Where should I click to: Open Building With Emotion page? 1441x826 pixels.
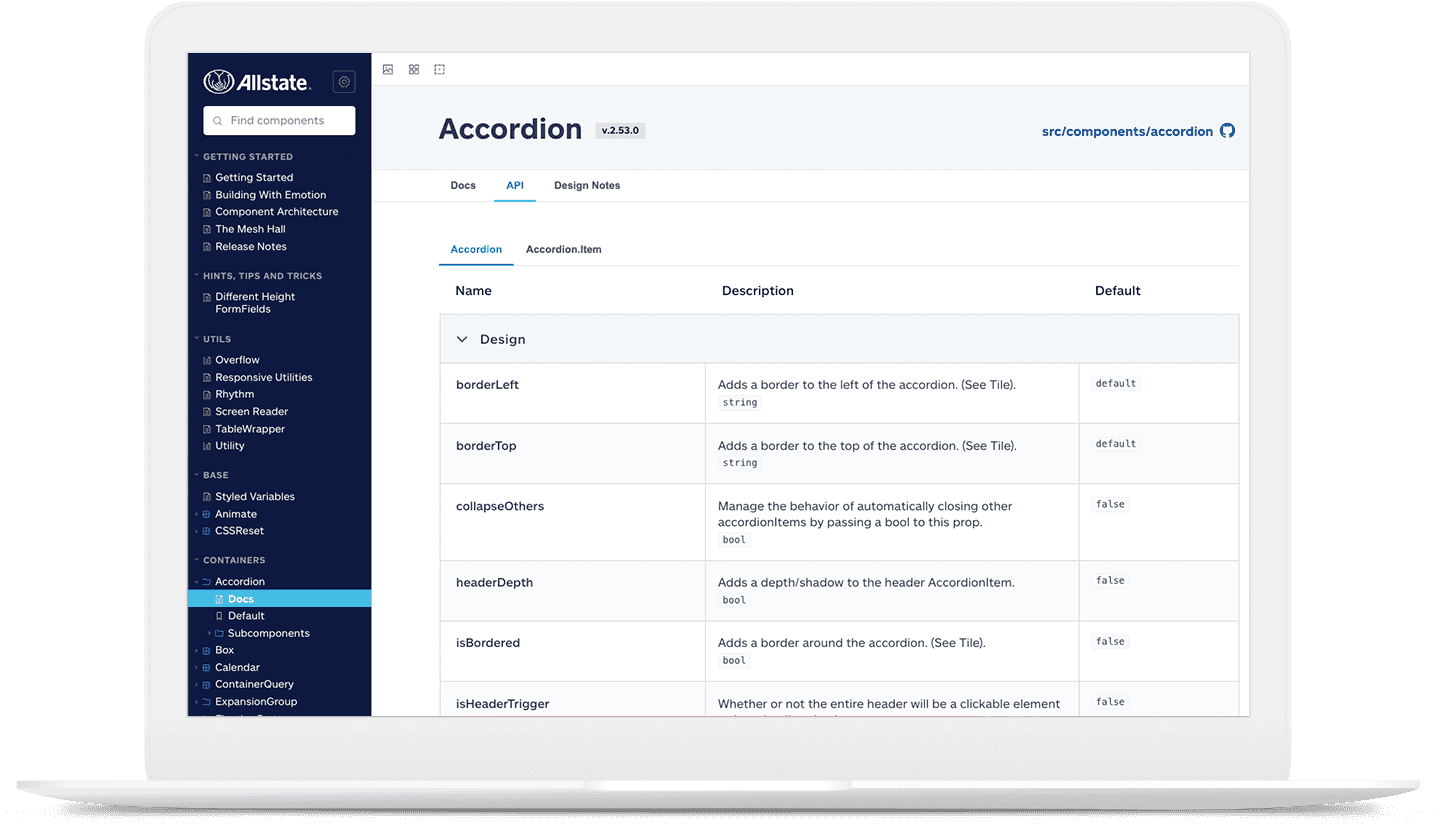coord(271,195)
